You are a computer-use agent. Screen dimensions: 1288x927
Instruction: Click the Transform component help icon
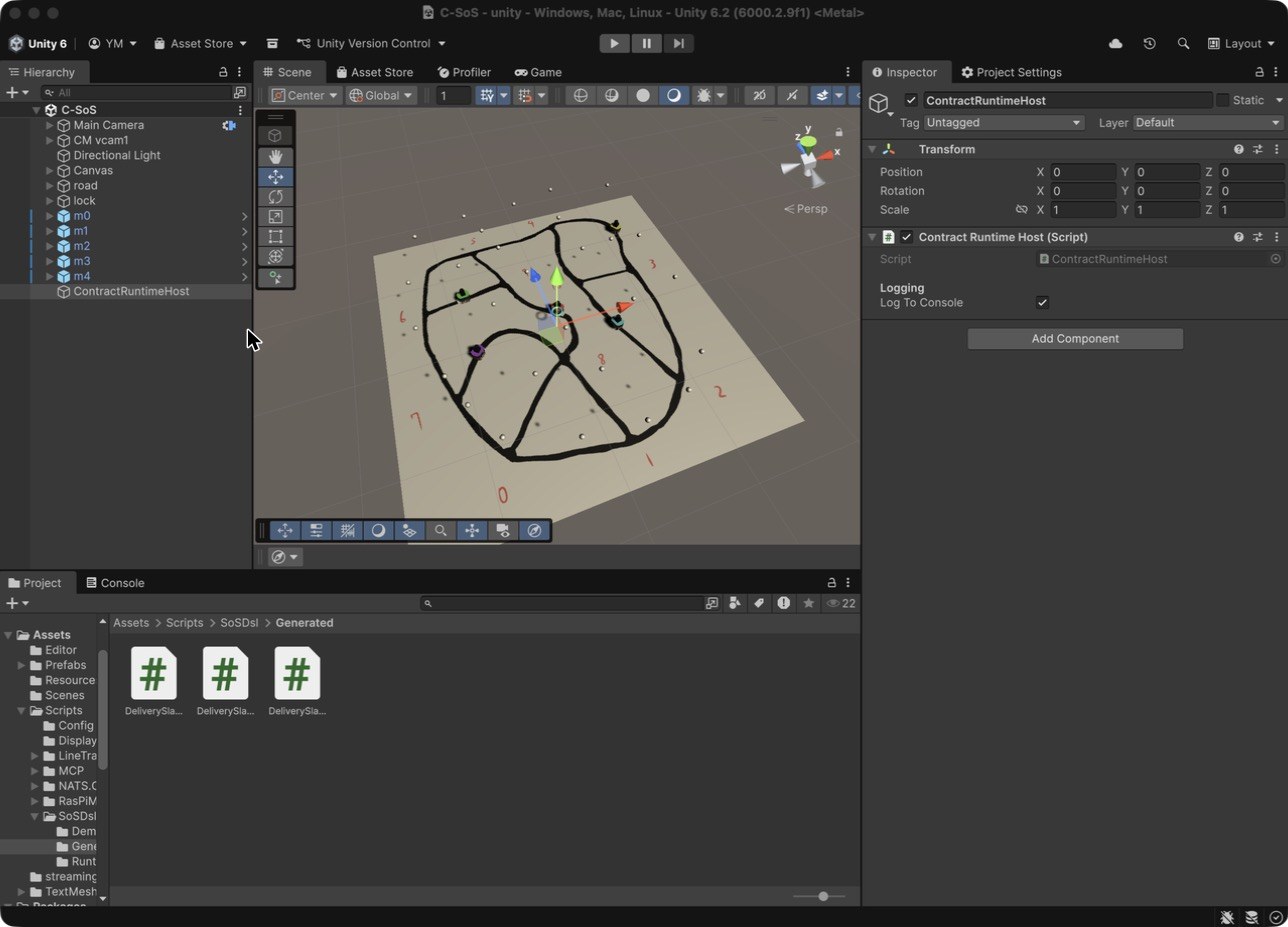(x=1239, y=149)
